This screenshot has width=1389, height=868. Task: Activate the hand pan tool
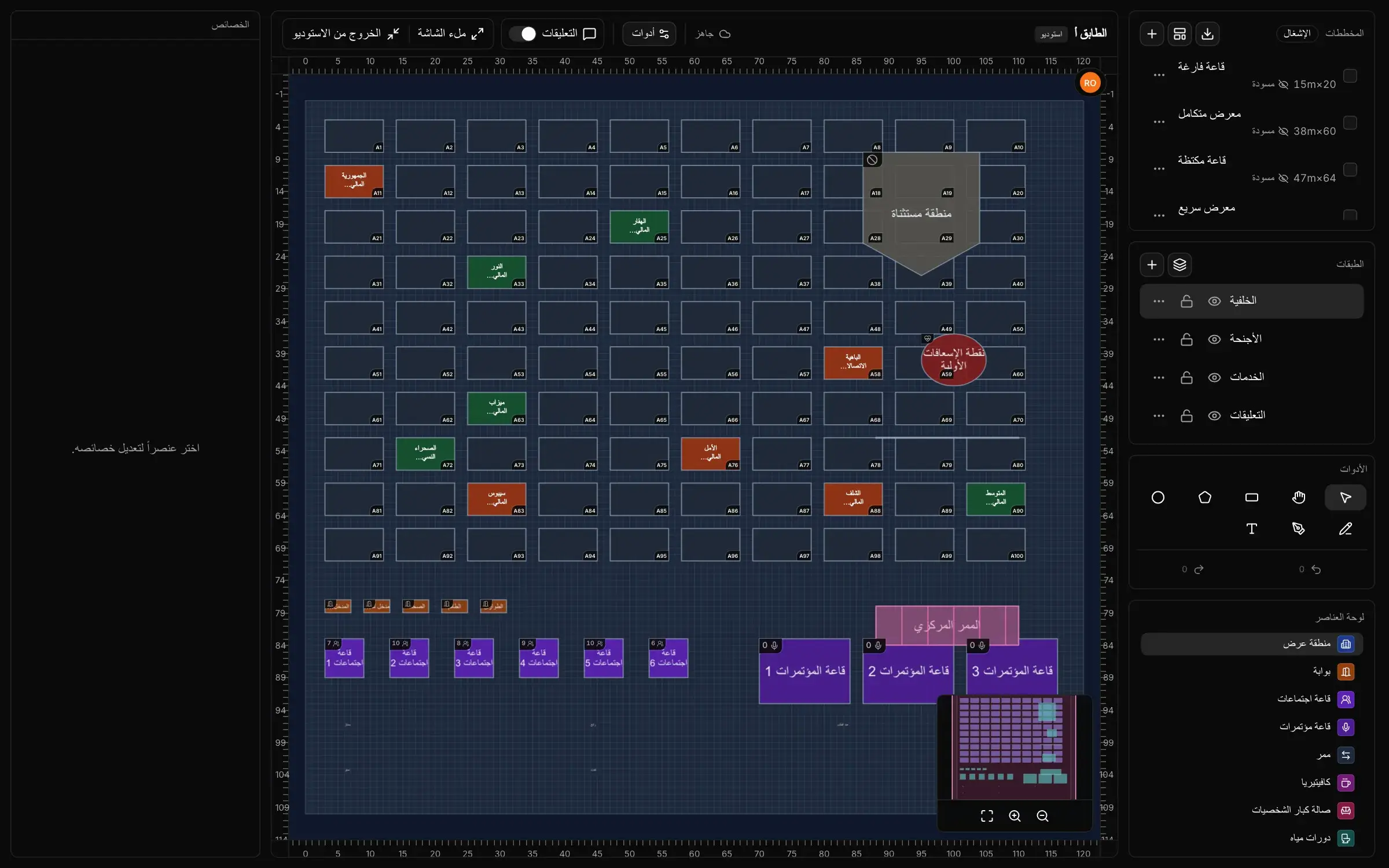tap(1299, 498)
